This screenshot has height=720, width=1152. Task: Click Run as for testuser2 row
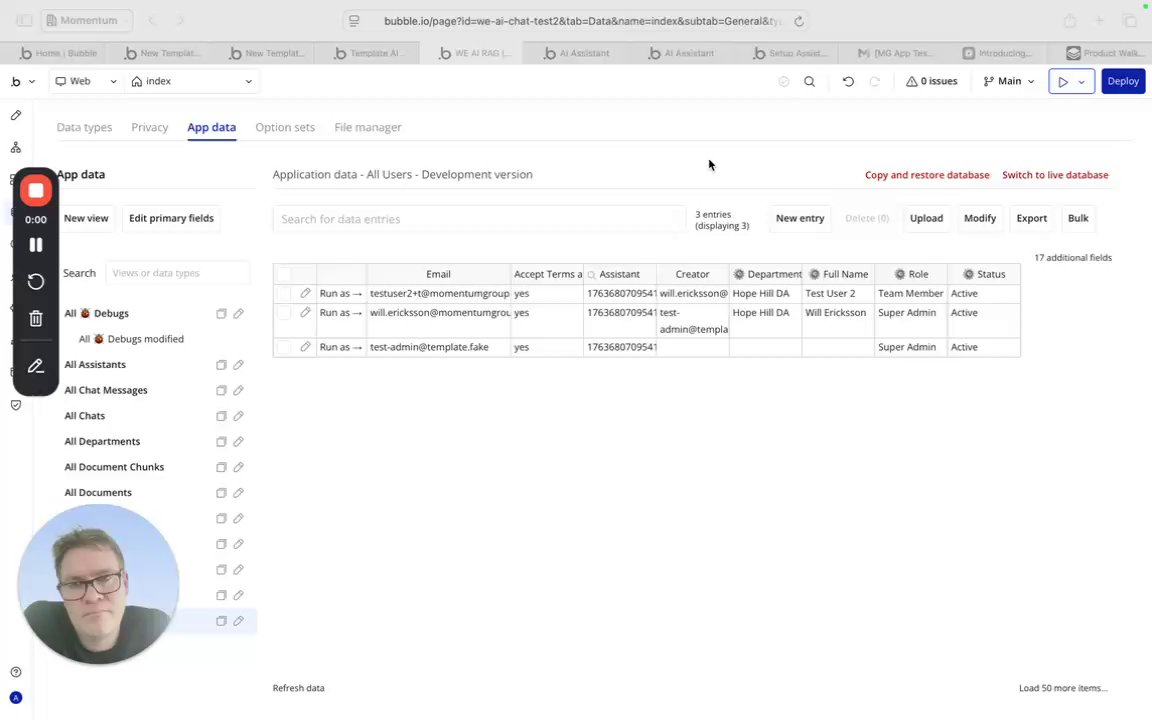pyautogui.click(x=341, y=293)
